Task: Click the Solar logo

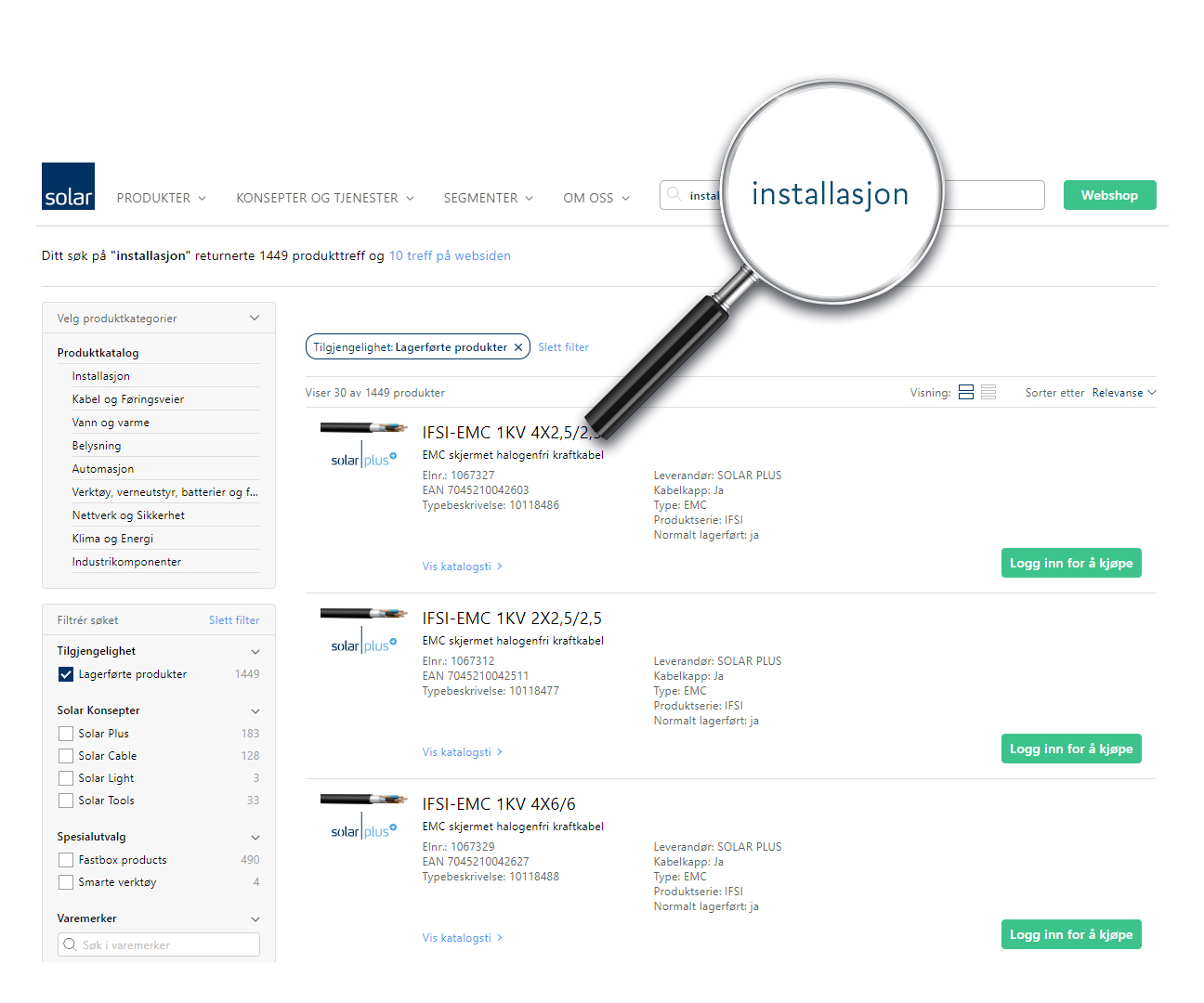Action: tap(68, 186)
